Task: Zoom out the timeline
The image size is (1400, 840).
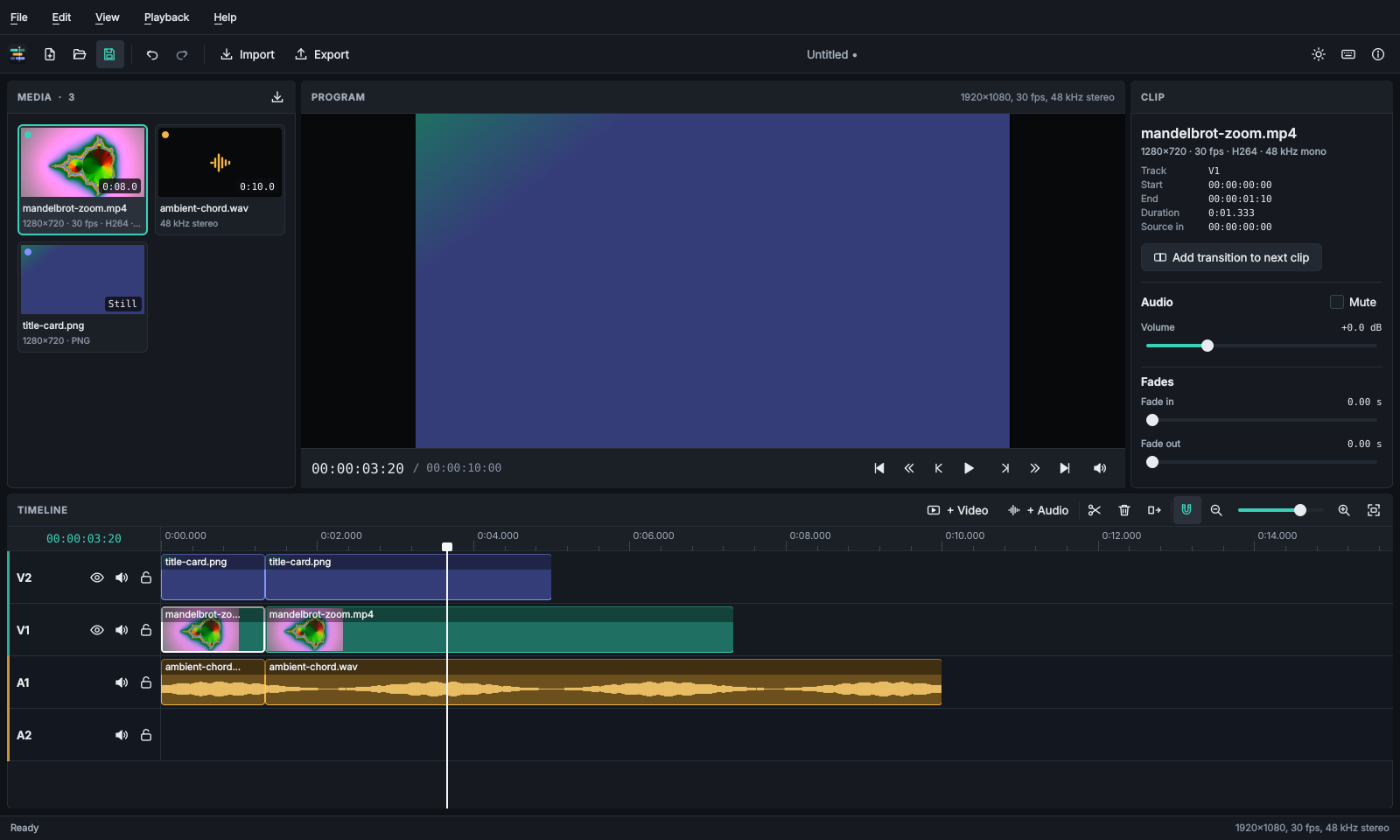Action: 1216,510
